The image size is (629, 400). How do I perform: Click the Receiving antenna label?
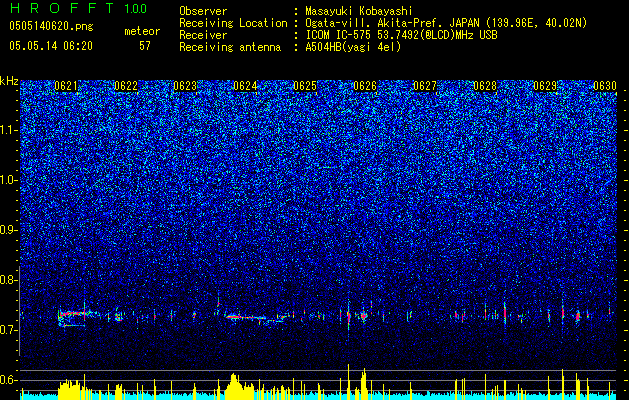[x=230, y=47]
